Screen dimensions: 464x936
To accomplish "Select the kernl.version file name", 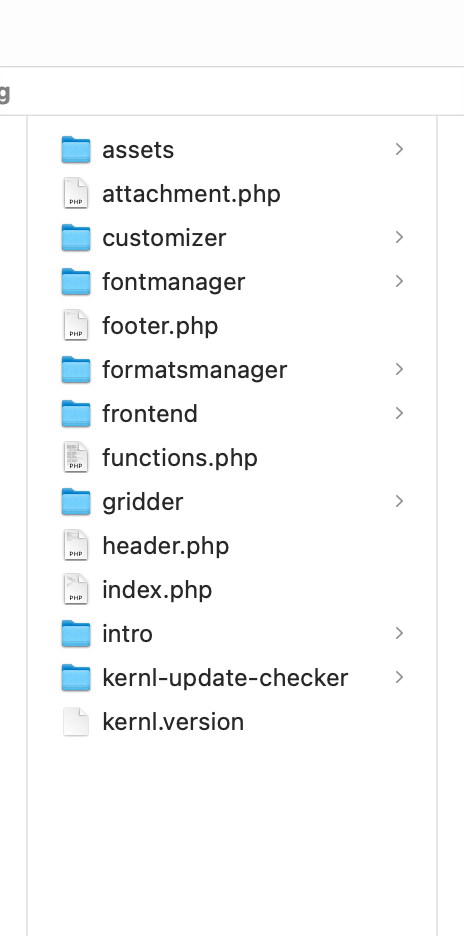I will [x=173, y=722].
